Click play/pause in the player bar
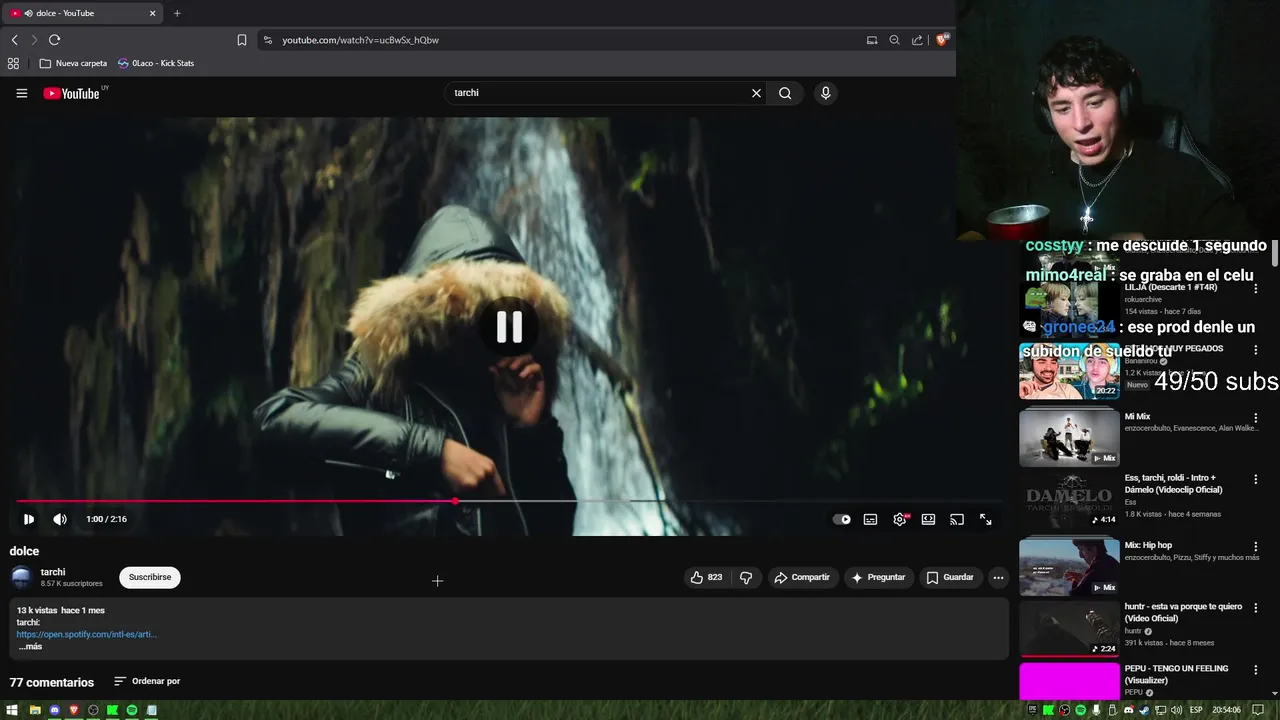 pos(28,519)
